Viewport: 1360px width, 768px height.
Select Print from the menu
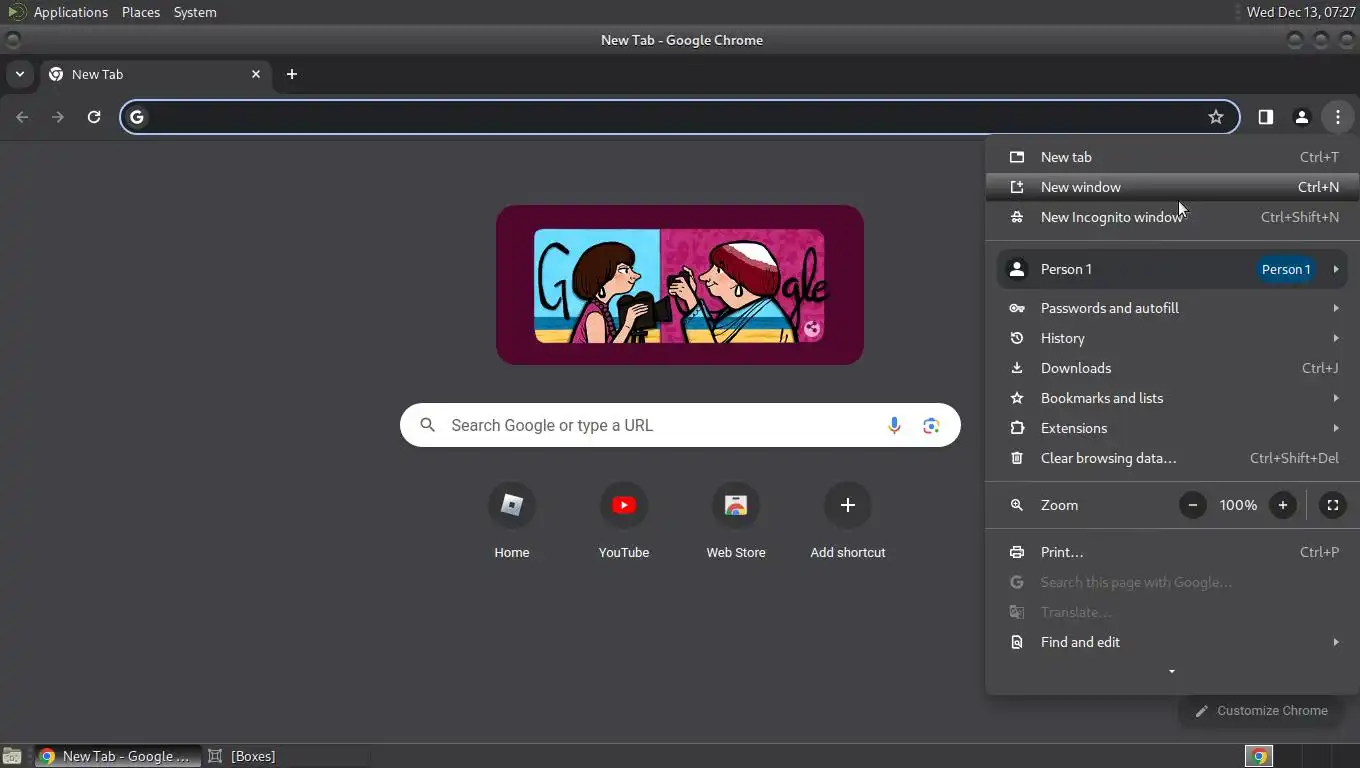pyautogui.click(x=1172, y=552)
